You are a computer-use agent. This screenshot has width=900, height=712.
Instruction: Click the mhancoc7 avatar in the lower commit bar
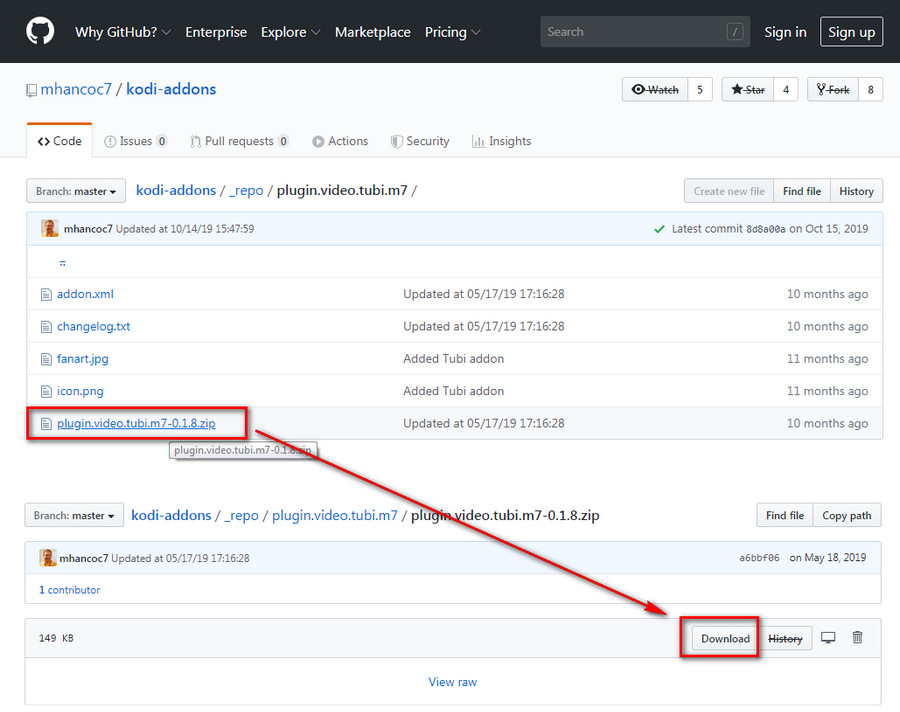coord(48,558)
